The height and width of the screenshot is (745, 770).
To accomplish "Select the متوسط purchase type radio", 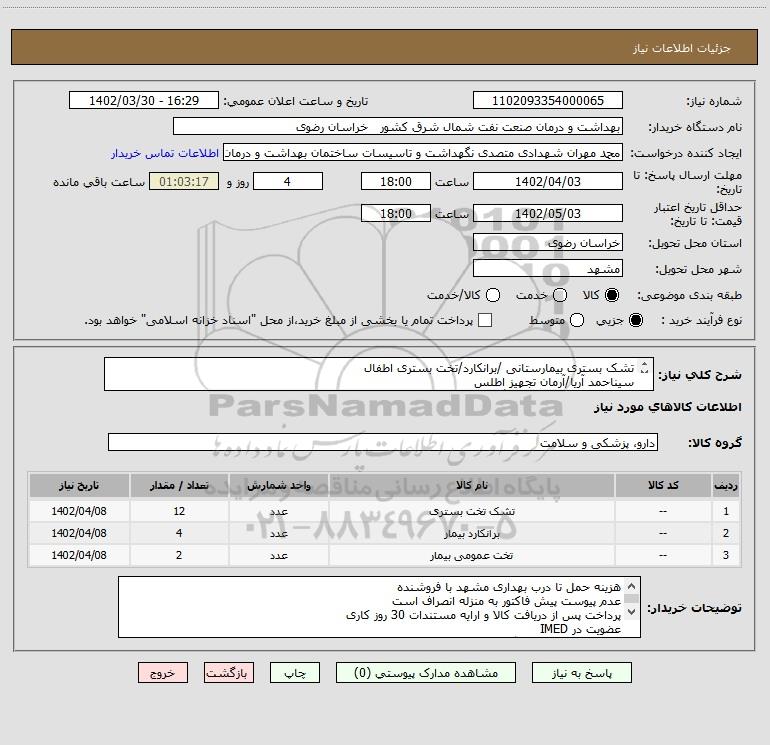I will [577, 320].
